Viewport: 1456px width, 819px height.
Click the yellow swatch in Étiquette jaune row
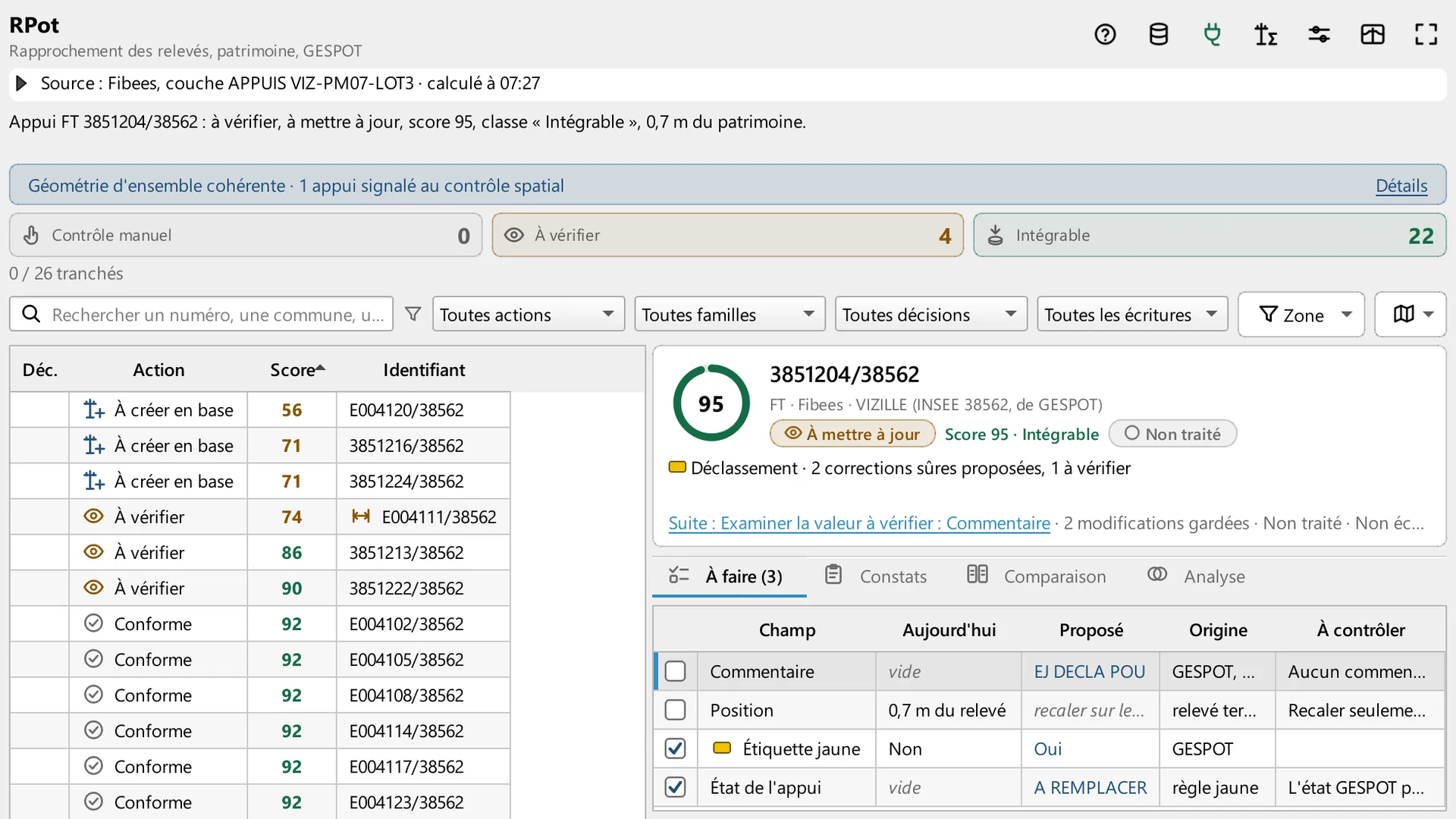point(722,748)
